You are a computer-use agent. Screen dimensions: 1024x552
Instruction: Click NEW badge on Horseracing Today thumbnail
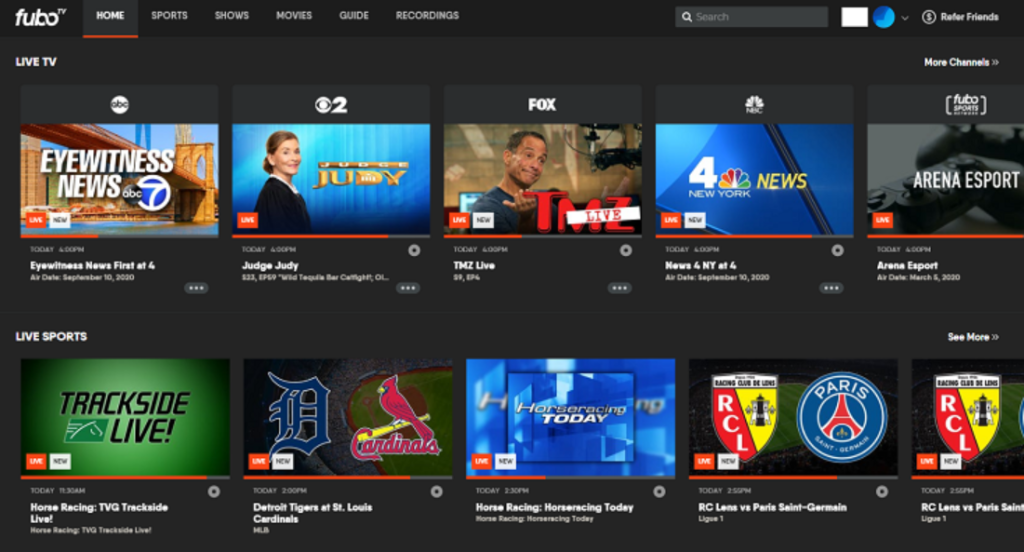coord(505,461)
